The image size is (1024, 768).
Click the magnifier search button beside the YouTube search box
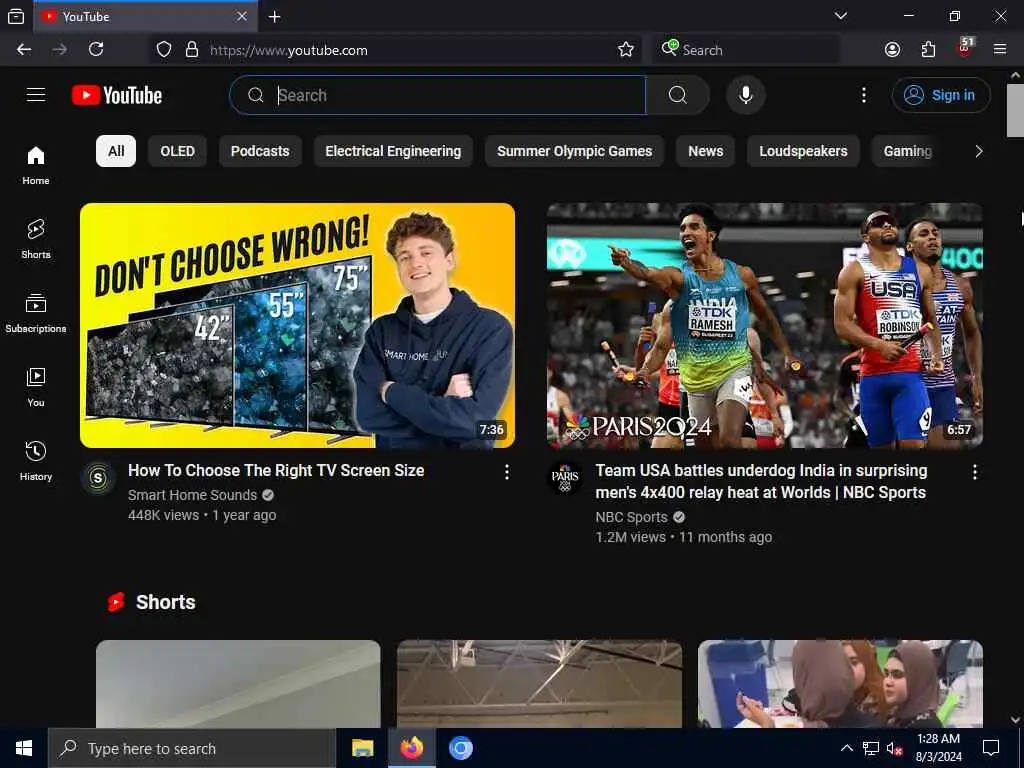coord(678,95)
